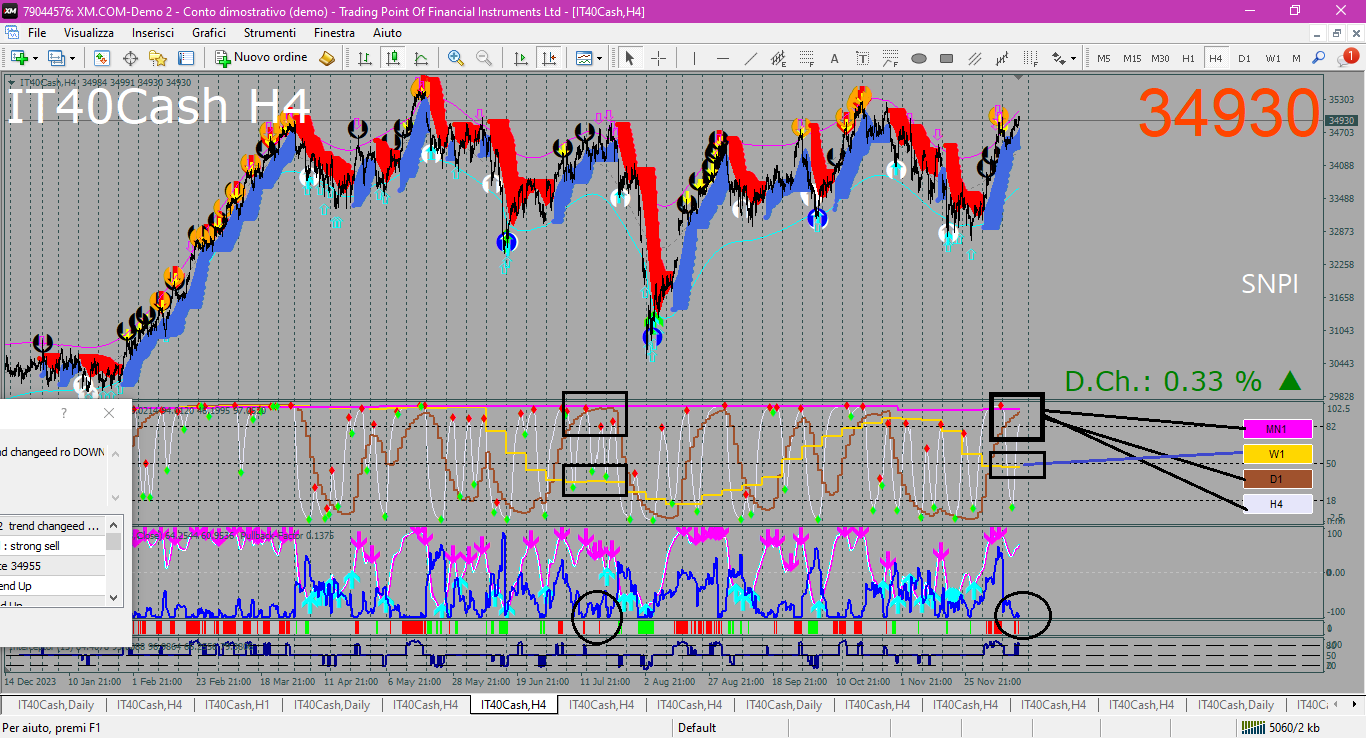The height and width of the screenshot is (738, 1366).
Task: Select the 'strong sell' alert row
Action: coord(53,546)
